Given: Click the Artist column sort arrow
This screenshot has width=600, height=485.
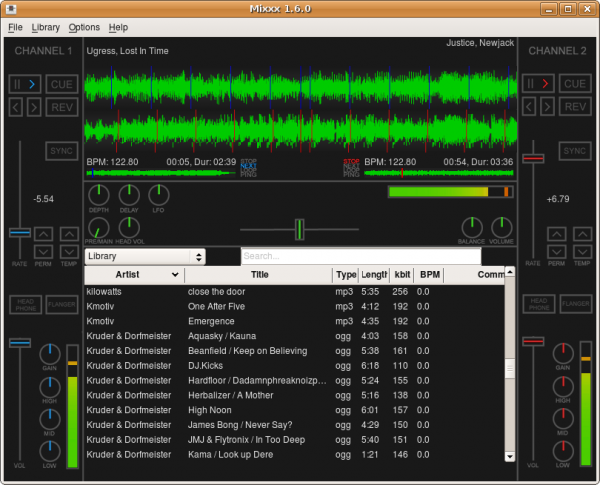Looking at the screenshot, I should click(175, 274).
